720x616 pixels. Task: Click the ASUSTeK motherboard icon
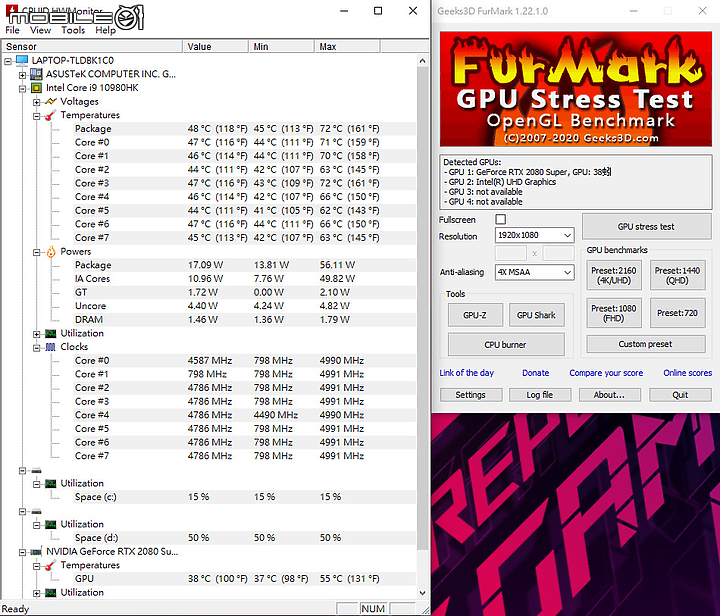[36, 74]
